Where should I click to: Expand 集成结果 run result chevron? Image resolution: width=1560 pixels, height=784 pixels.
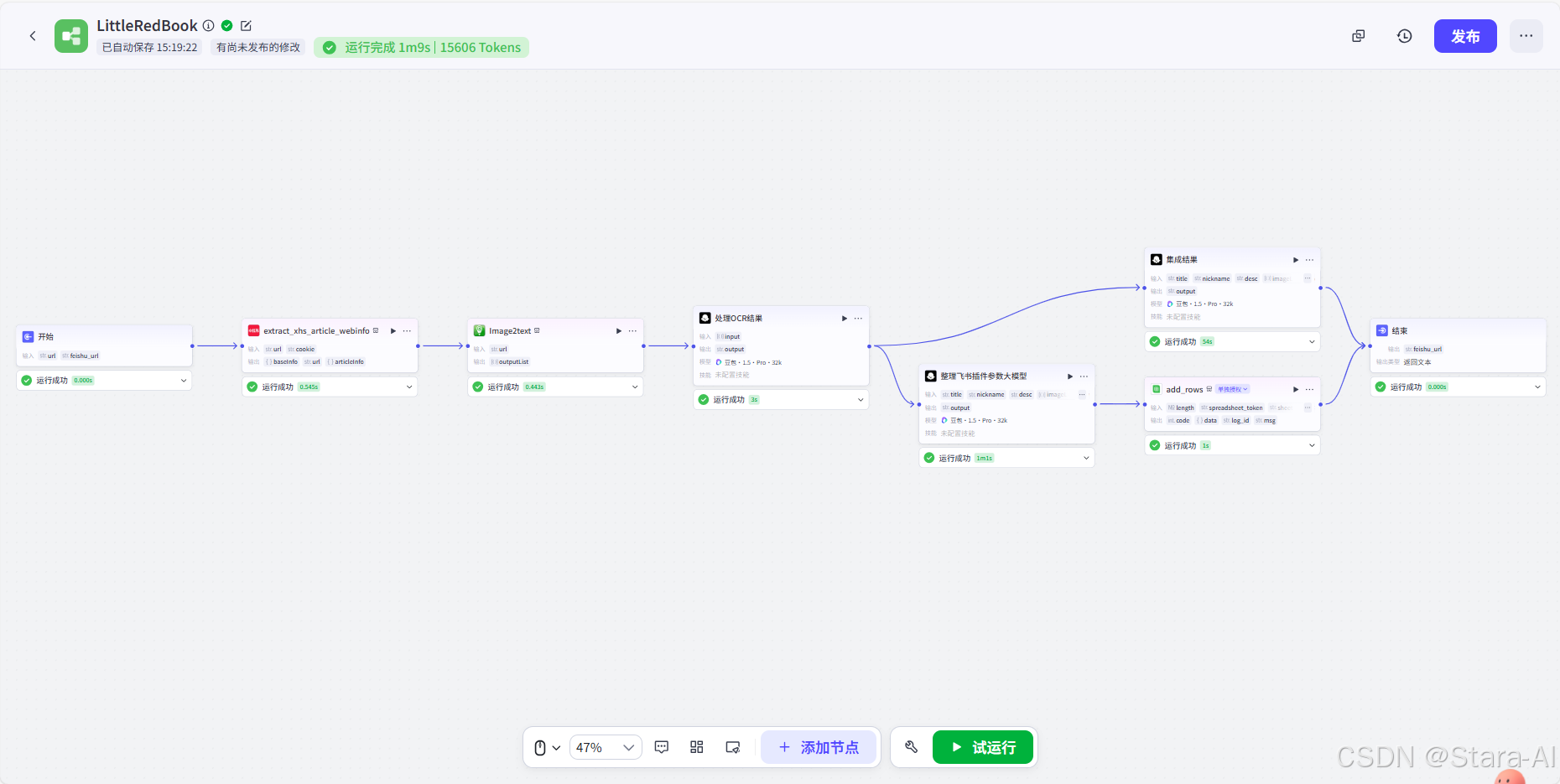(x=1312, y=342)
